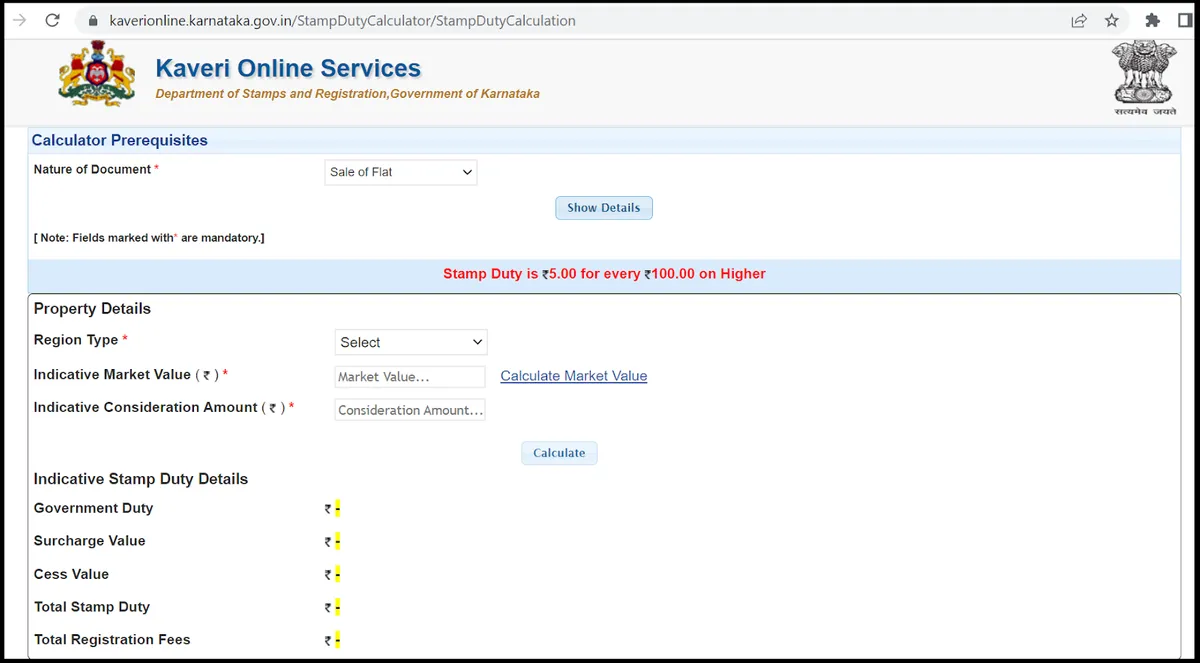Click the Calculator Prerequisites section header
This screenshot has width=1200, height=663.
coord(120,141)
